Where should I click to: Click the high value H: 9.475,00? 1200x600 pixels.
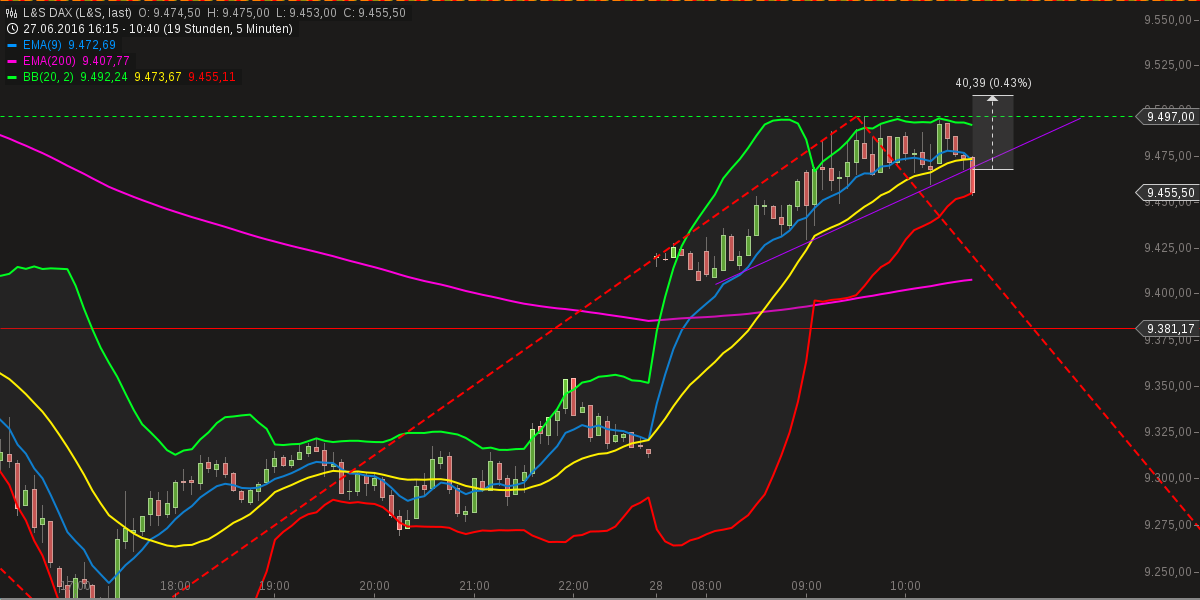point(238,13)
